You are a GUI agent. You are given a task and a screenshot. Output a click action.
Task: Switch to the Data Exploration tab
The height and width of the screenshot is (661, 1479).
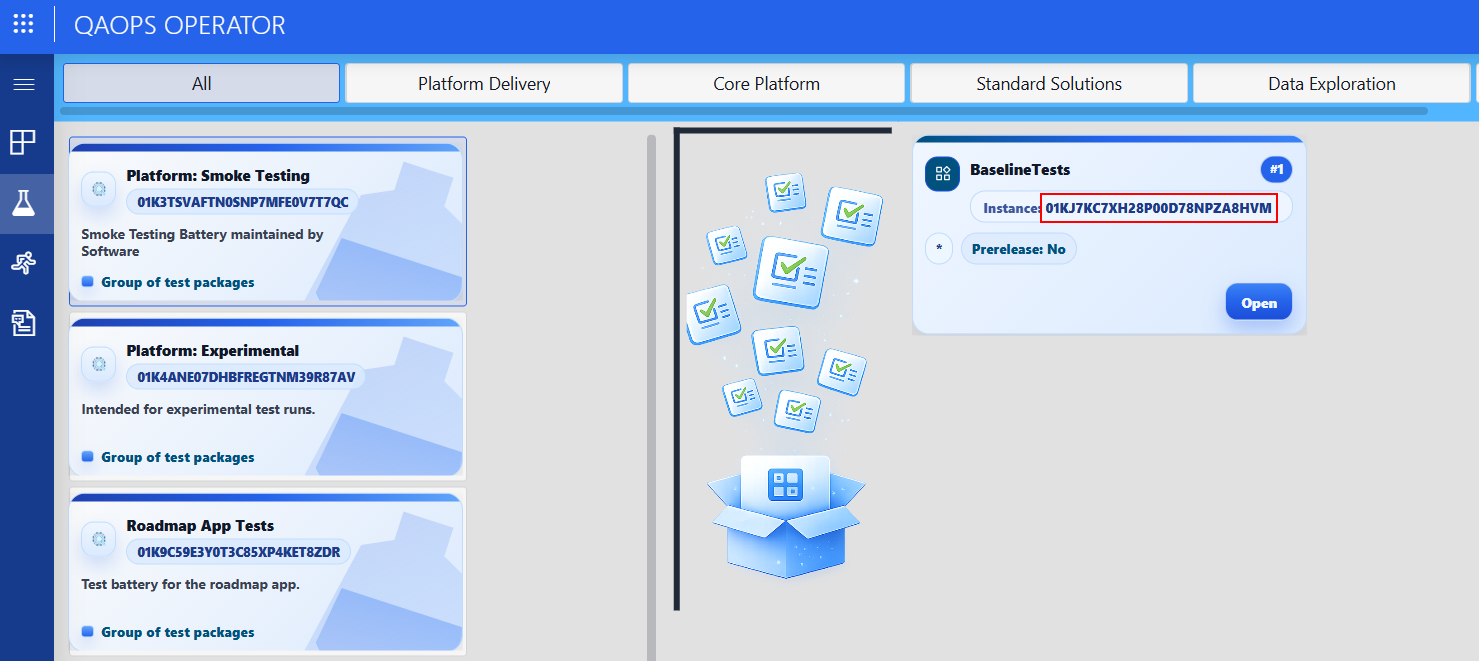click(x=1331, y=83)
